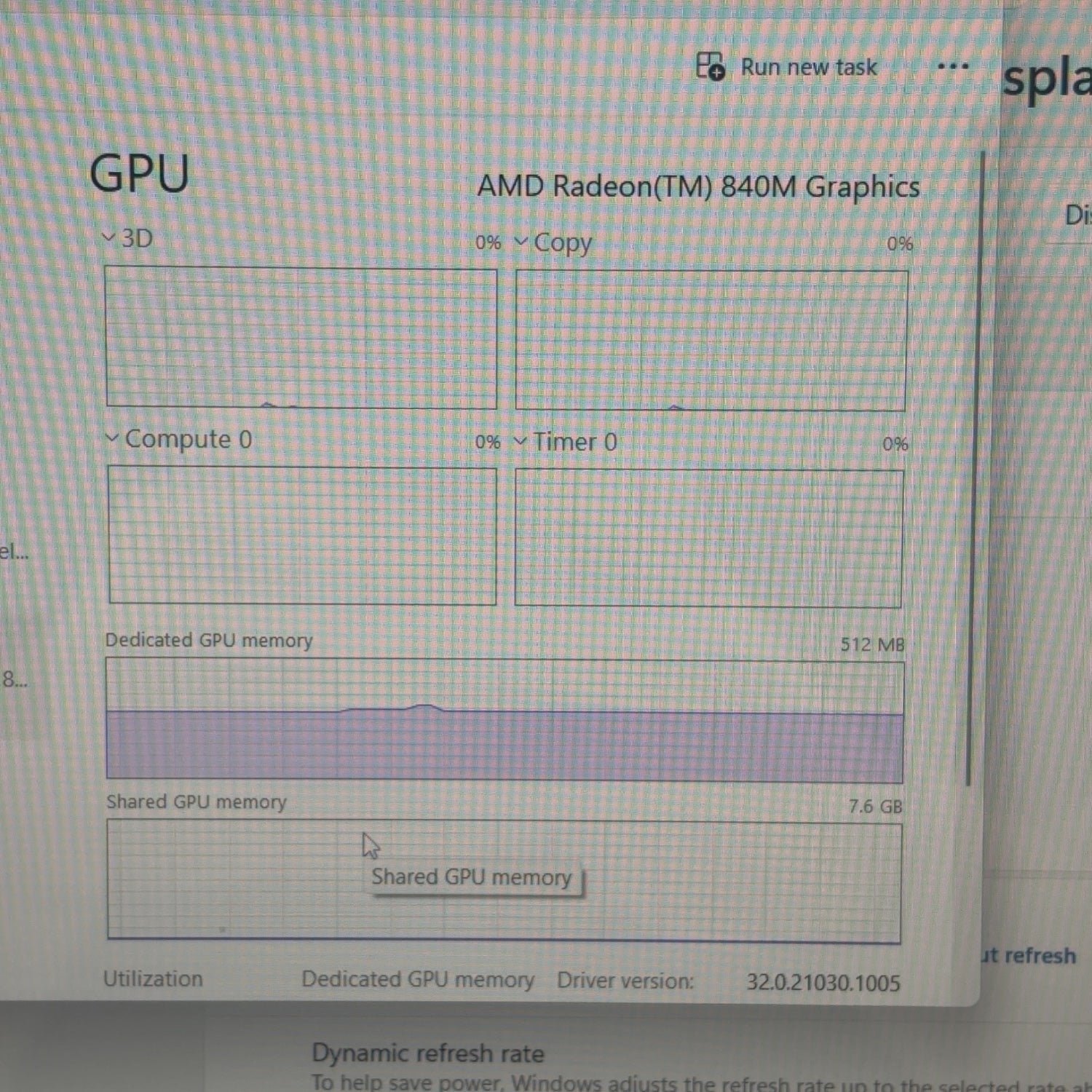Click AMD Radeon(TM) 840M Graphics label

click(699, 186)
